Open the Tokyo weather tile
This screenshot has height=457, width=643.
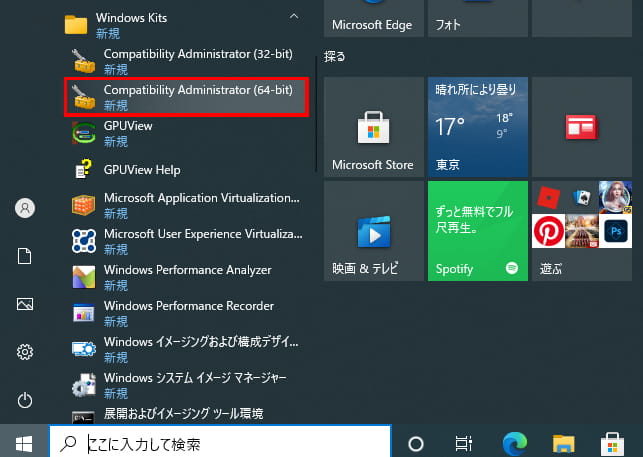478,127
